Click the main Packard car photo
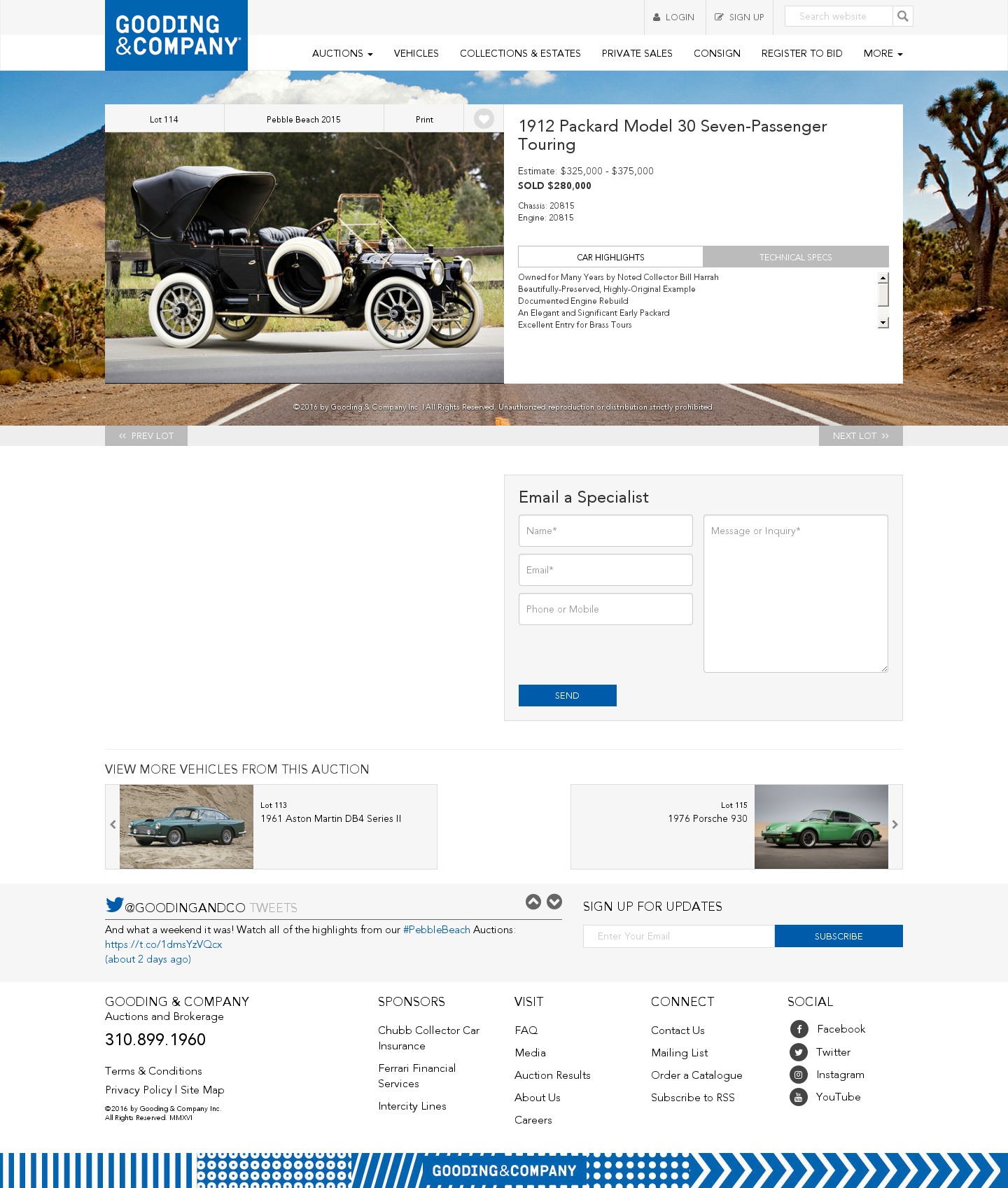This screenshot has height=1188, width=1008. 304,258
